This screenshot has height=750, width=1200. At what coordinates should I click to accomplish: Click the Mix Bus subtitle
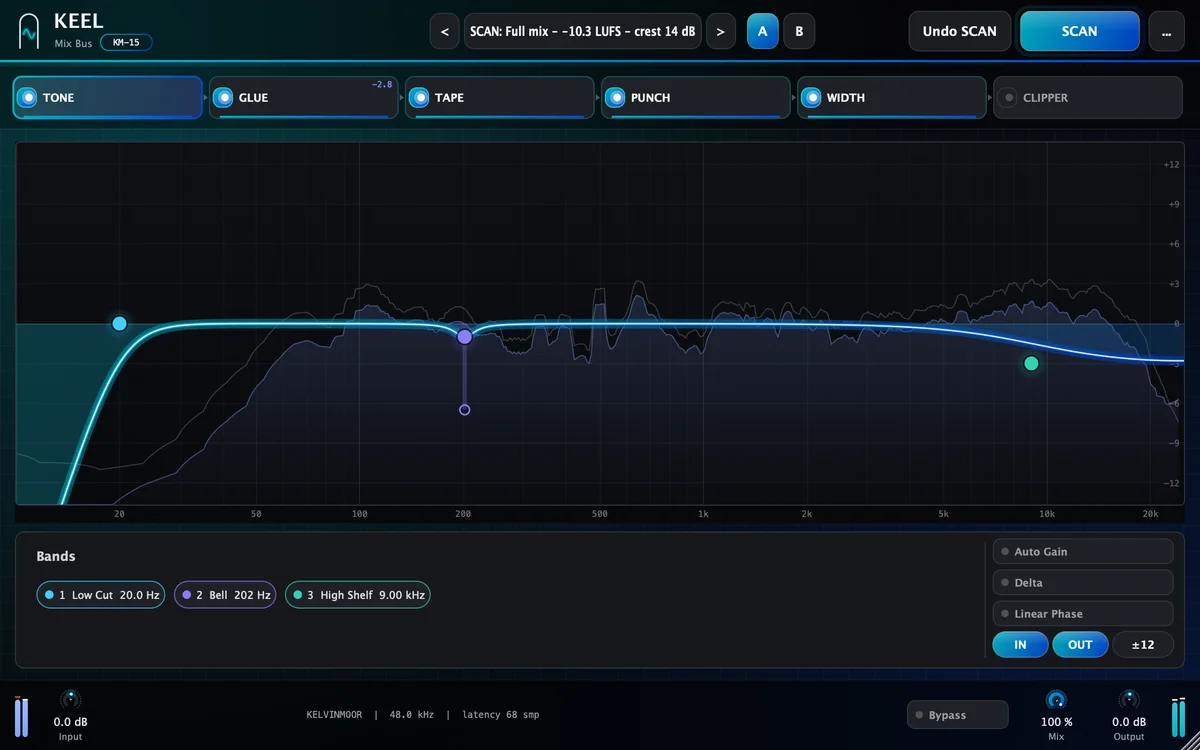click(73, 43)
